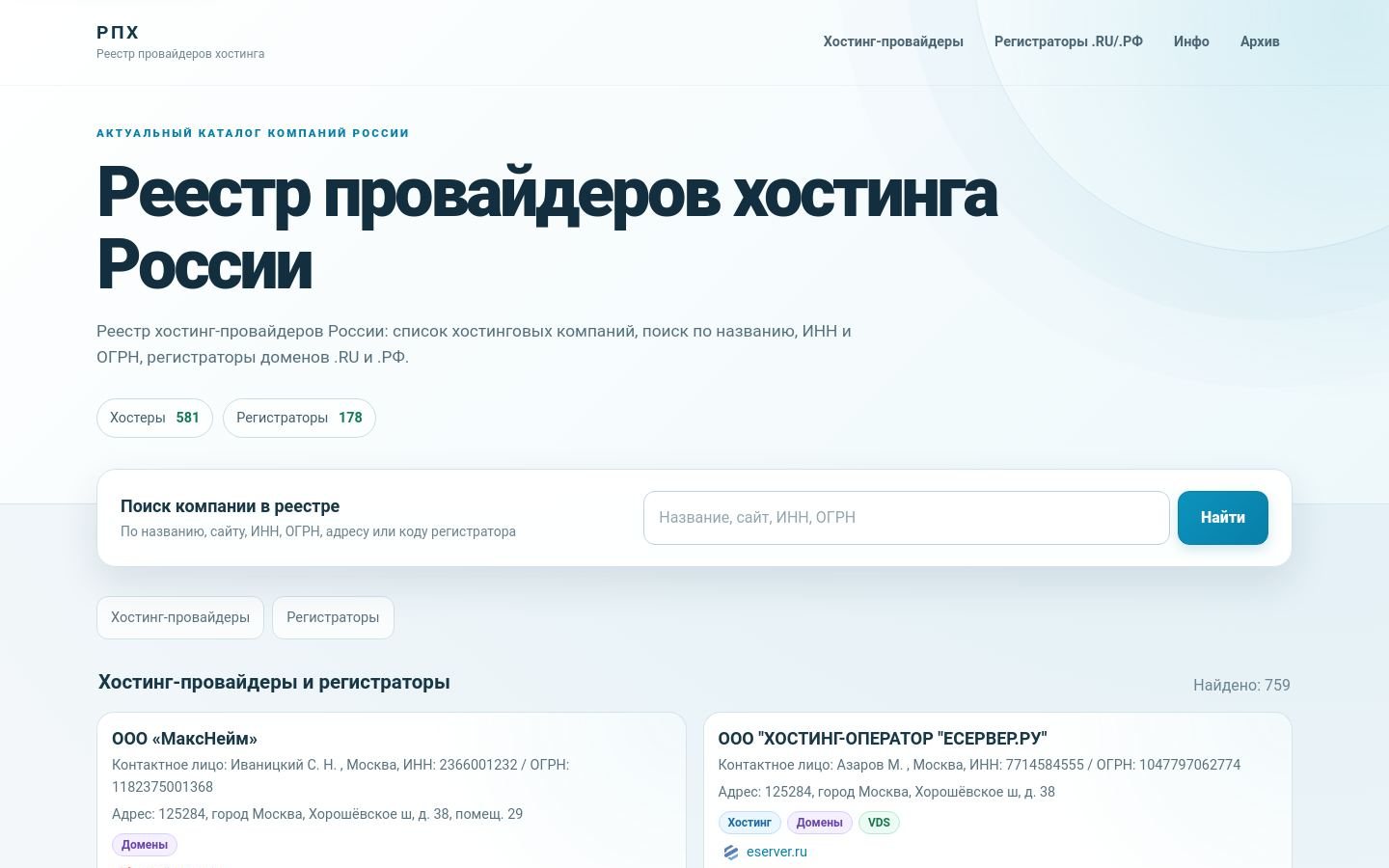
Task: Open the Хостинг-провайдеры navigation menu item
Action: 893,41
